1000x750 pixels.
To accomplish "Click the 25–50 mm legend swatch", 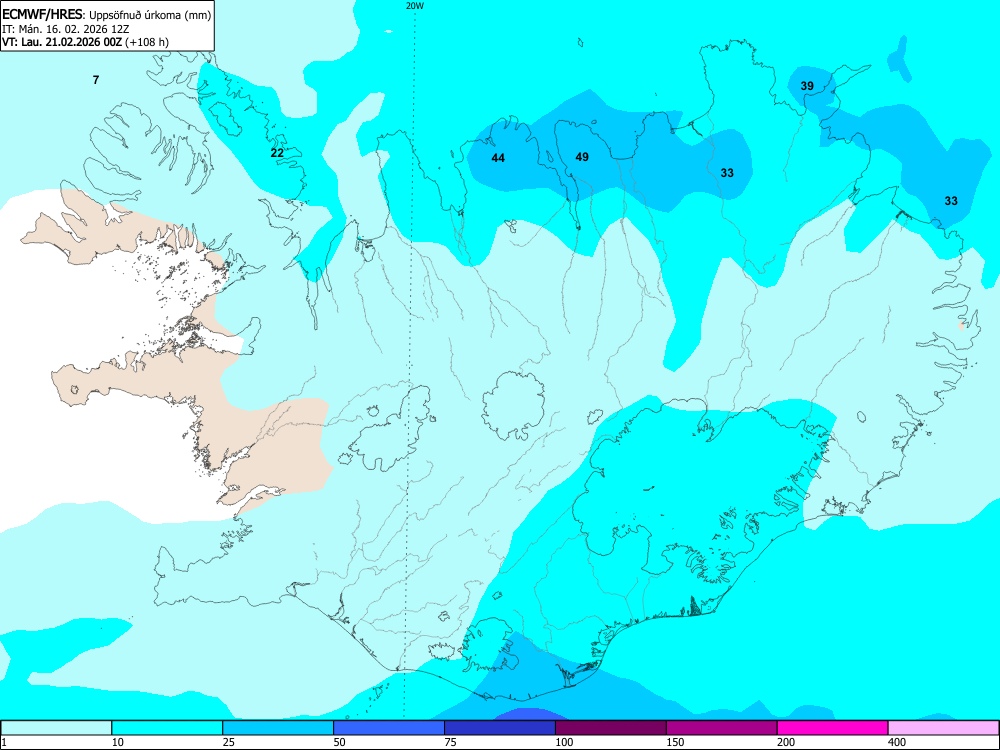I will click(278, 728).
